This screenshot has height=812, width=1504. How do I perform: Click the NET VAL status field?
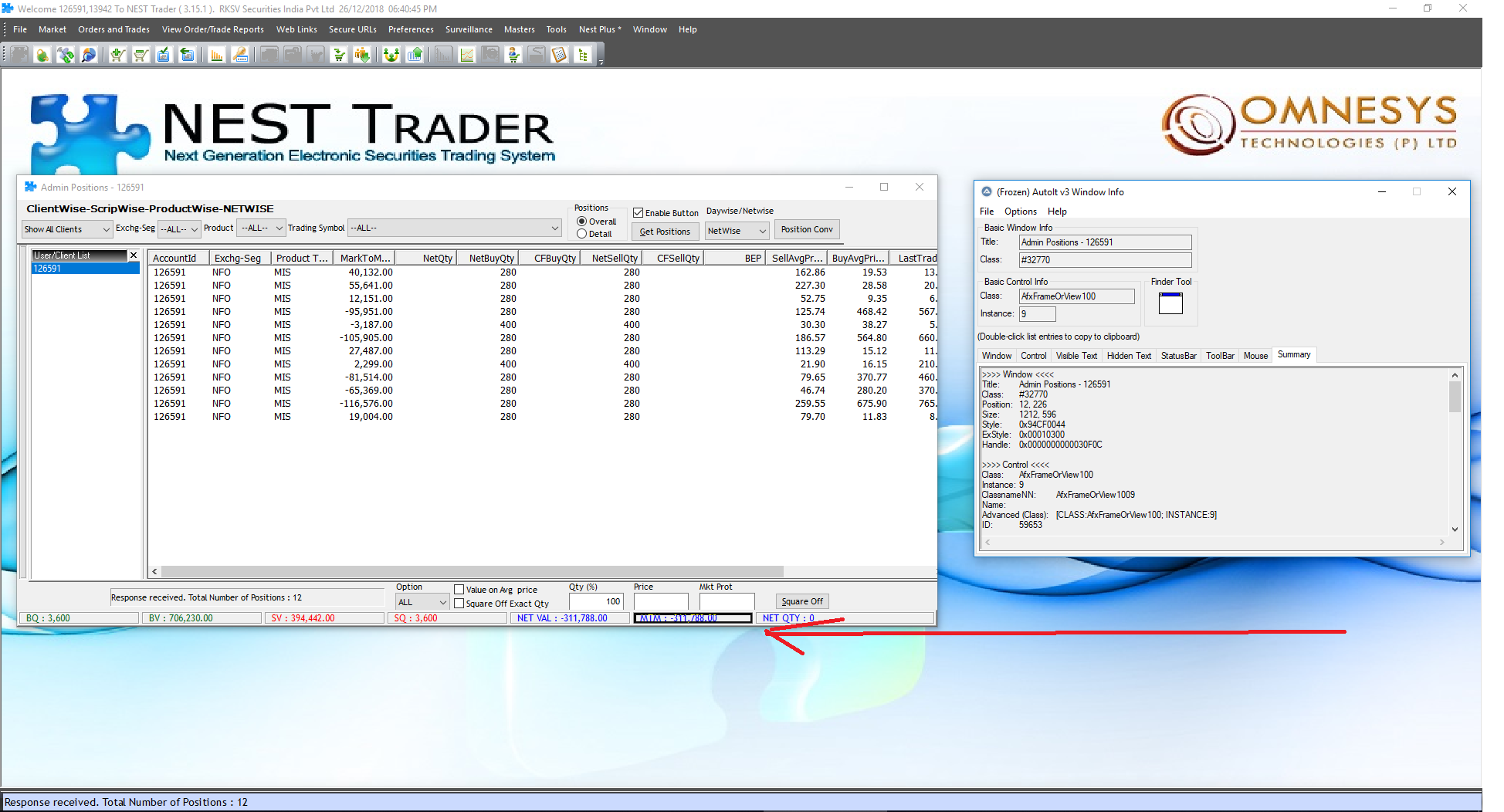coord(570,618)
